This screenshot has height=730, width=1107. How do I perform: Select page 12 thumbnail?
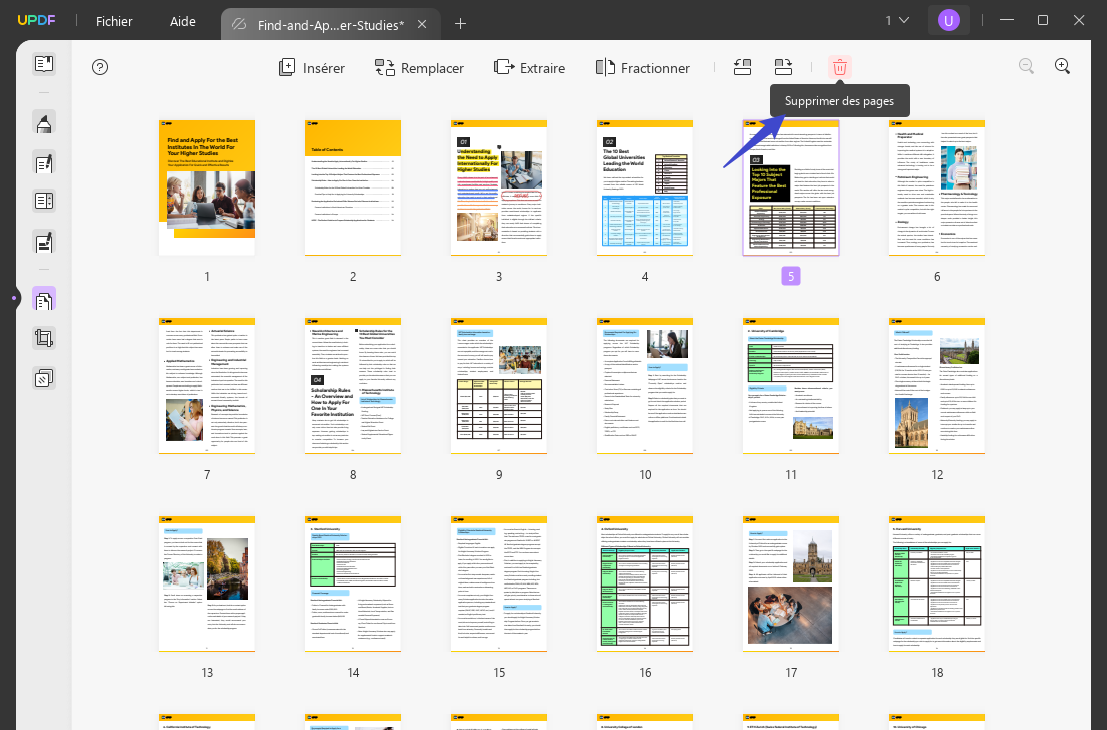tap(937, 386)
